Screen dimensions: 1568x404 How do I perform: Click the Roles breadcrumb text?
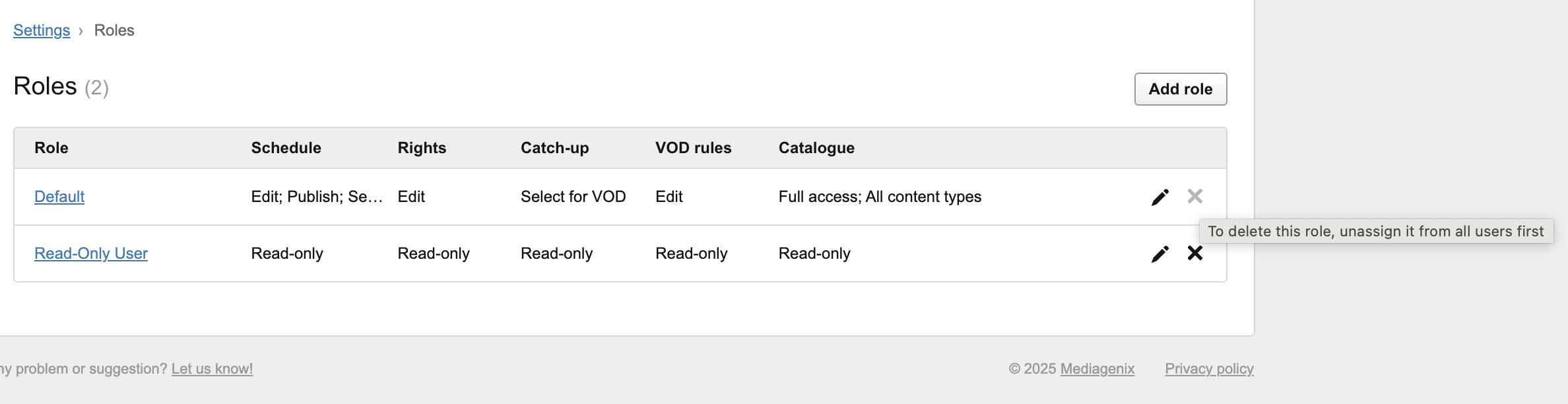coord(114,30)
